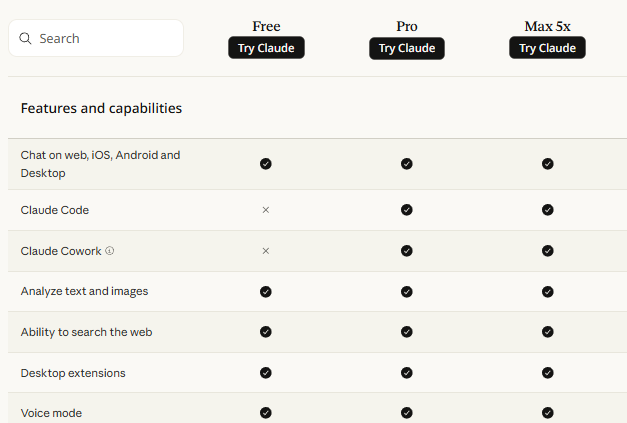This screenshot has width=627, height=423.
Task: Click the Claude Cowork info icon
Action: 110,251
